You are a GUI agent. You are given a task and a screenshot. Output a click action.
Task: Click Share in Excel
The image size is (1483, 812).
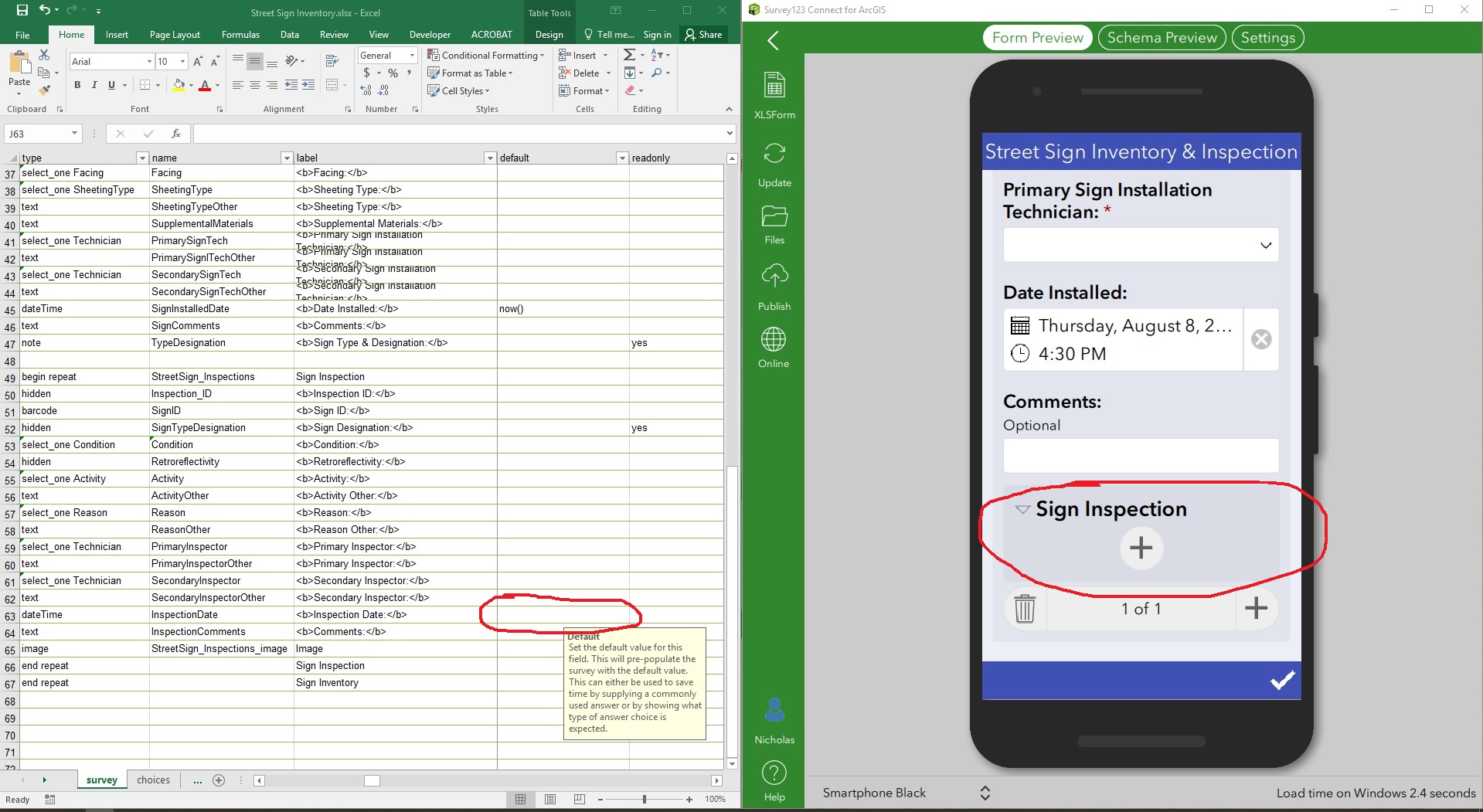[x=703, y=35]
